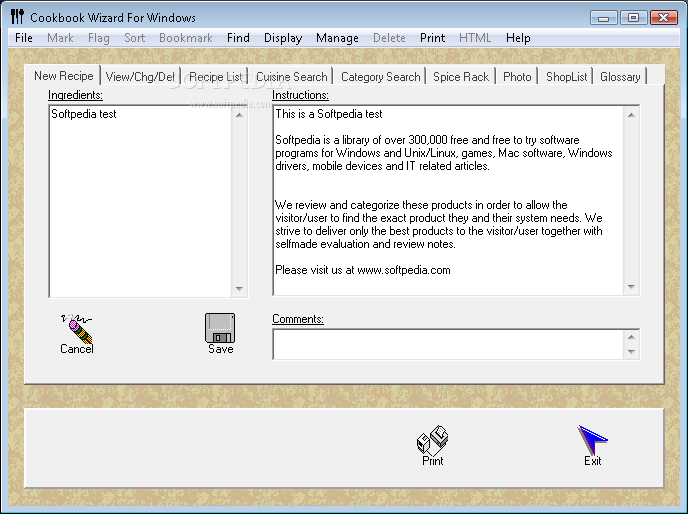Click the Save floppy disk icon
This screenshot has height=514, width=688.
[220, 328]
